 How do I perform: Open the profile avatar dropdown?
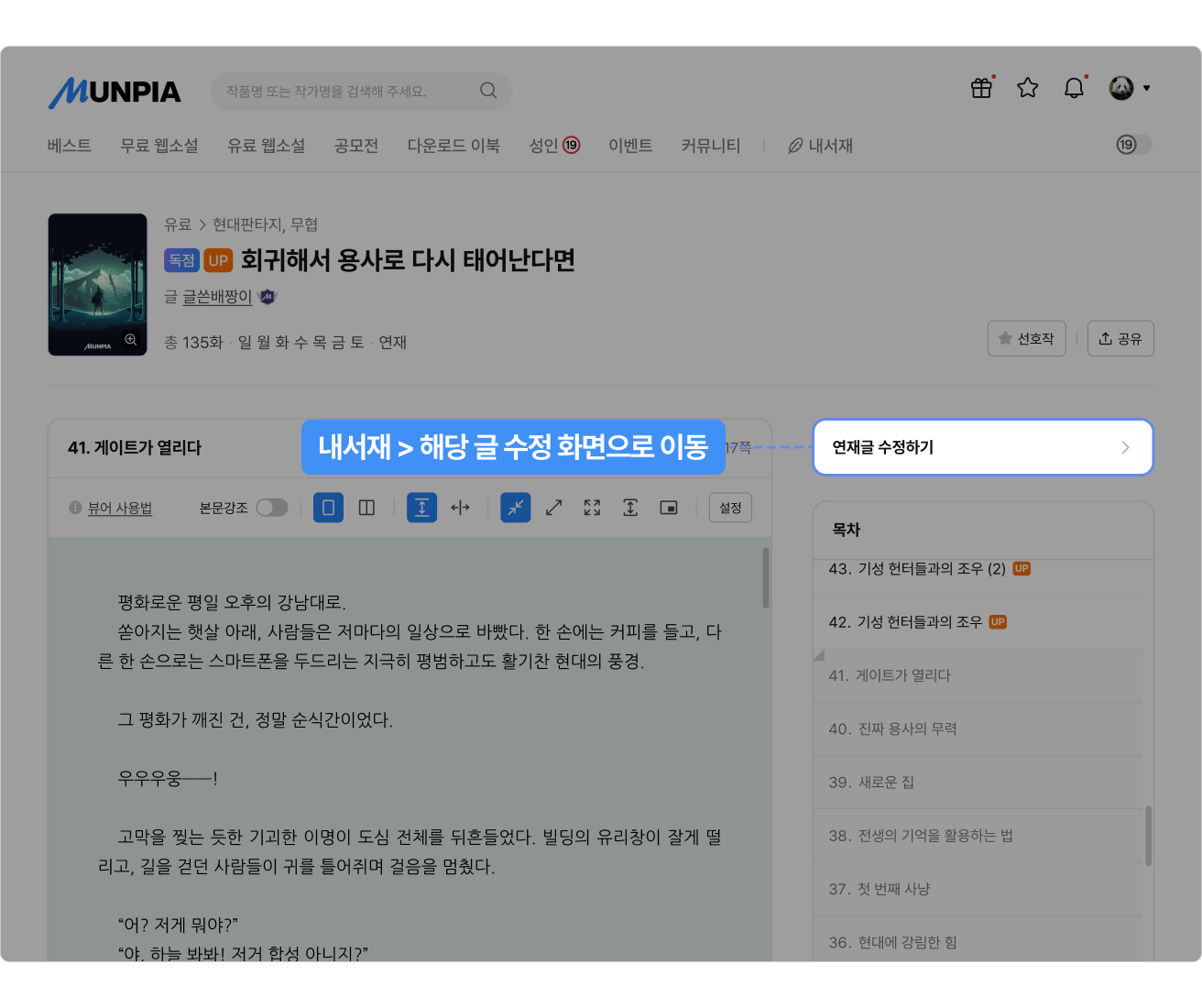(1130, 88)
